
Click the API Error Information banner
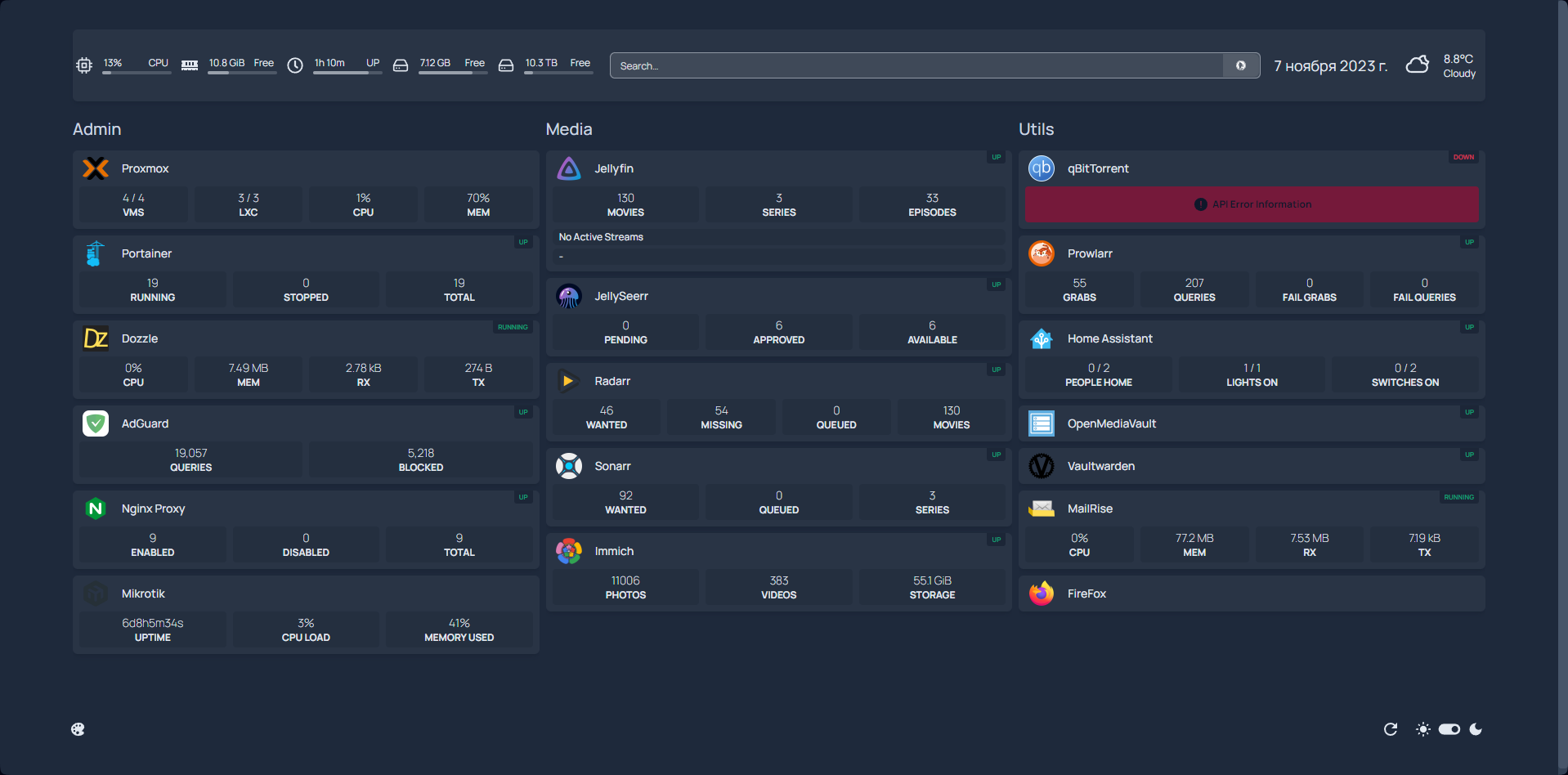tap(1252, 204)
